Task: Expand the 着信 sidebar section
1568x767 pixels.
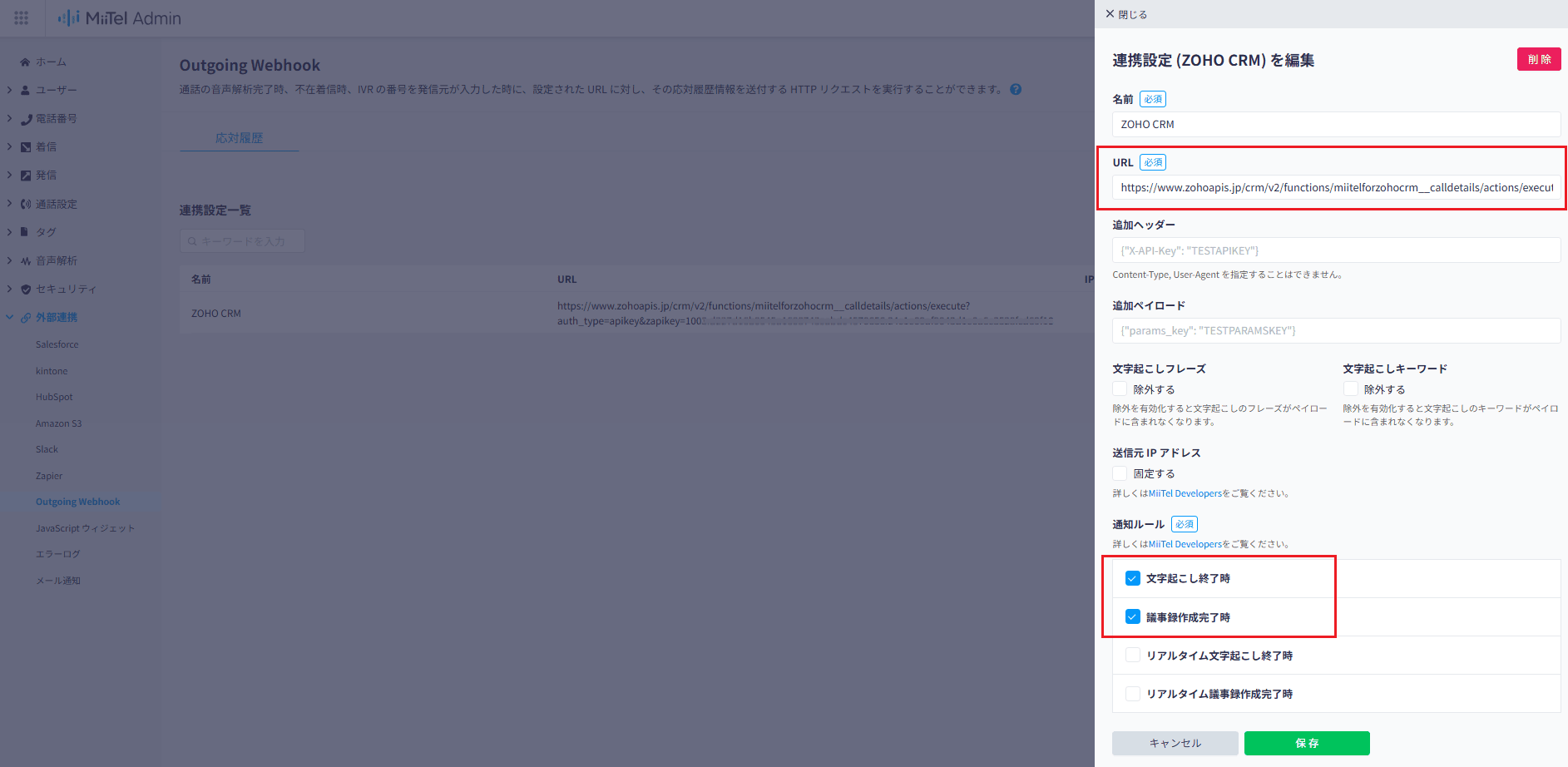Action: [9, 147]
